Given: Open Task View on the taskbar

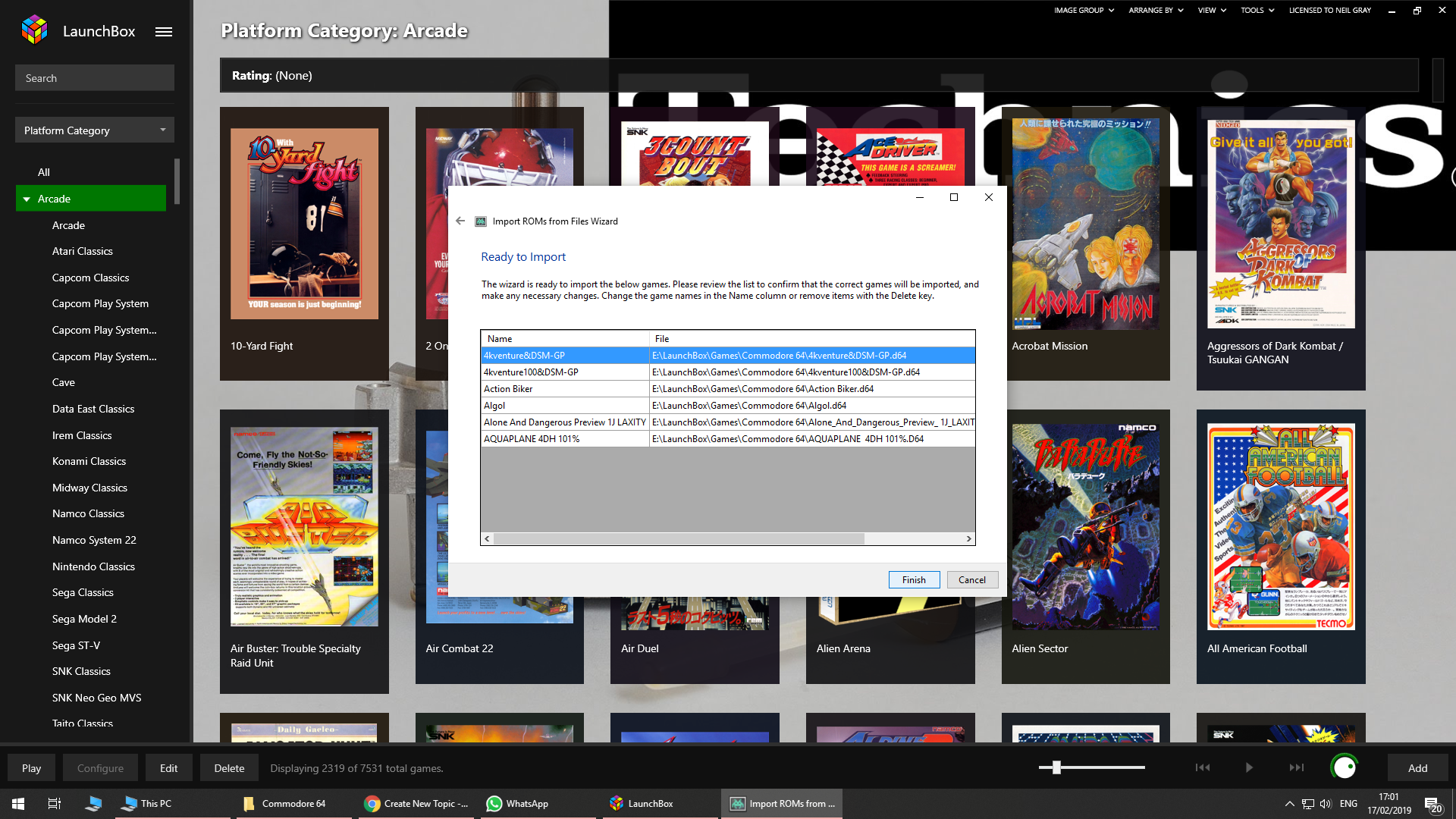Looking at the screenshot, I should (55, 804).
